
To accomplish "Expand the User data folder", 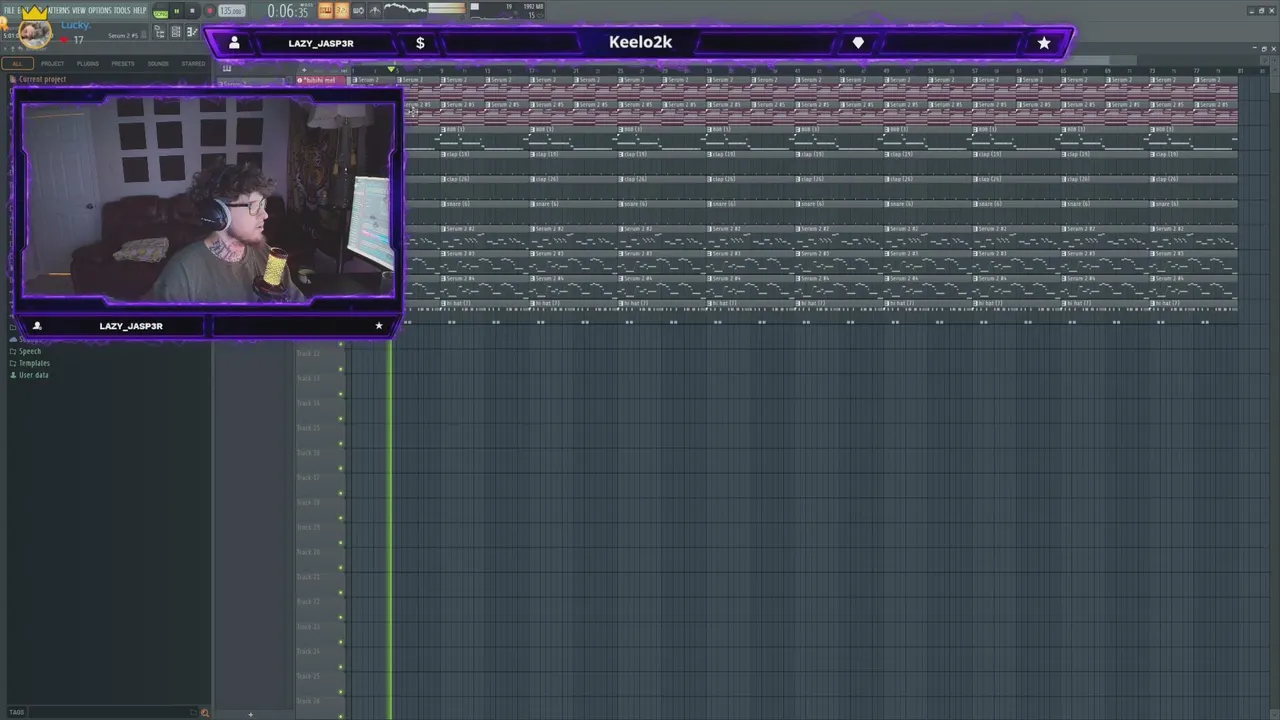I will 30,375.
